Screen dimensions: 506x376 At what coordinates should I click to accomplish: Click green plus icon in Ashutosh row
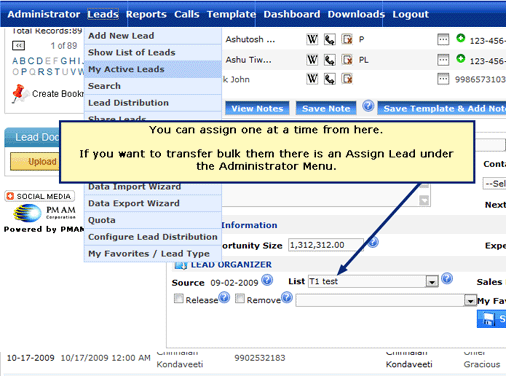pyautogui.click(x=461, y=38)
